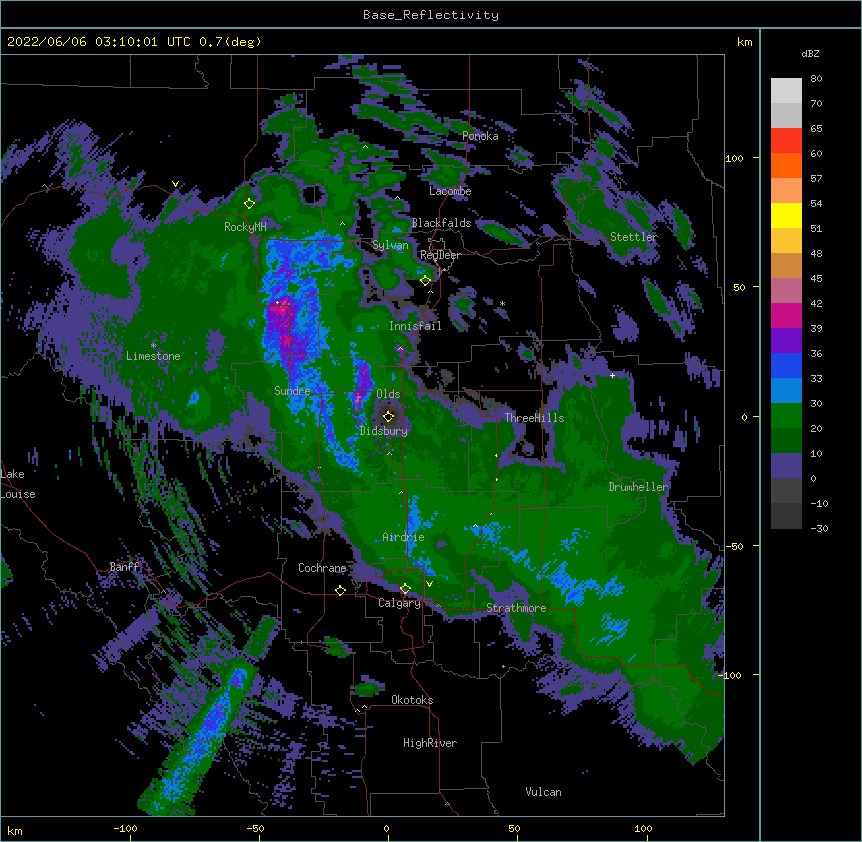Select the Lake Louise label

click(18, 484)
